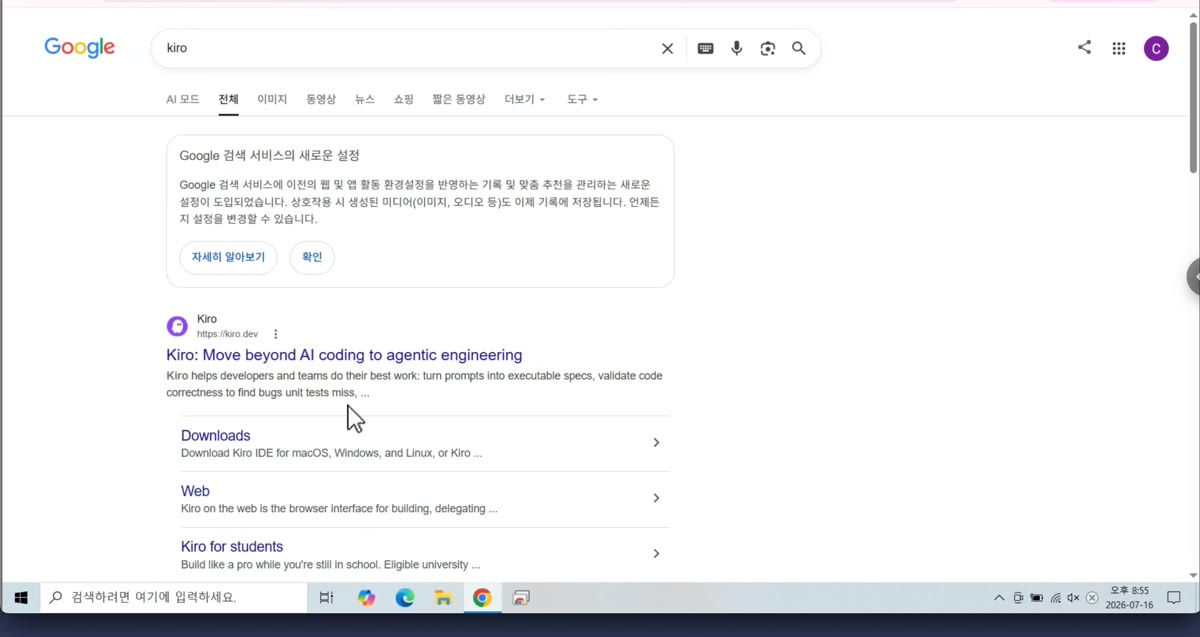Click the https://kiro.dev URL text
Viewport: 1200px width, 637px height.
coord(227,334)
